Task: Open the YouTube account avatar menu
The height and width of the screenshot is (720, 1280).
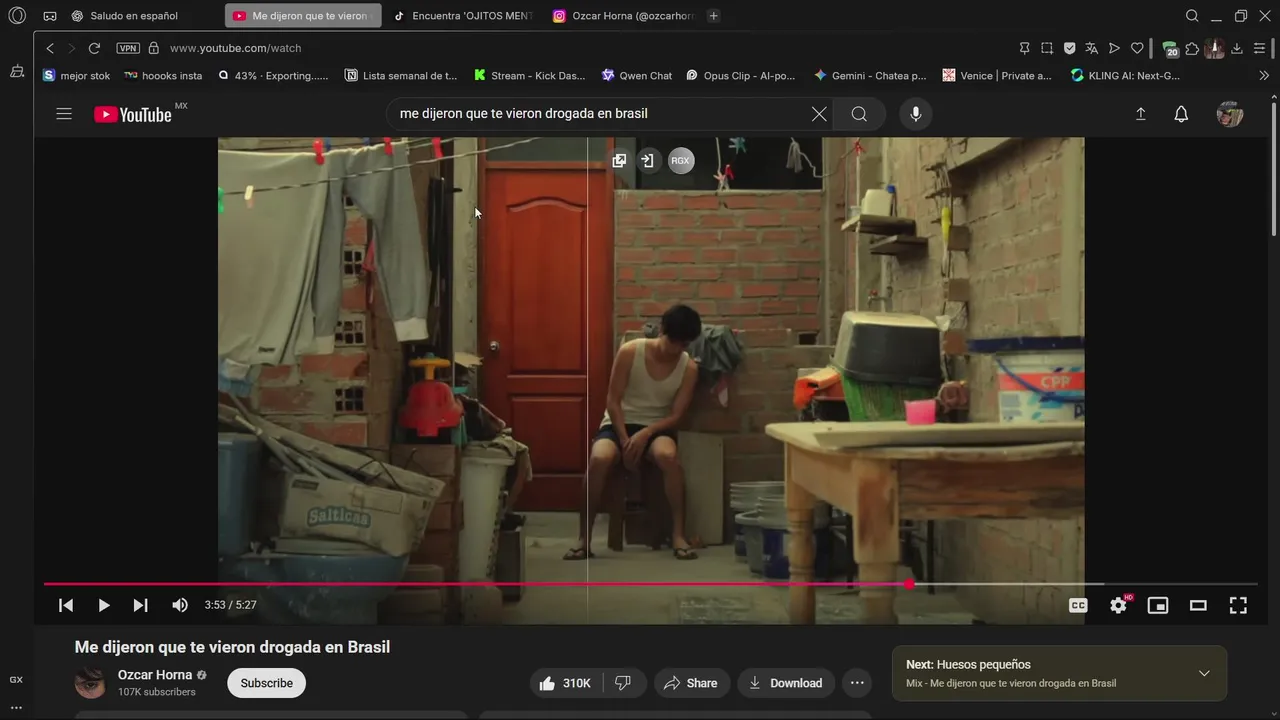Action: click(1230, 114)
